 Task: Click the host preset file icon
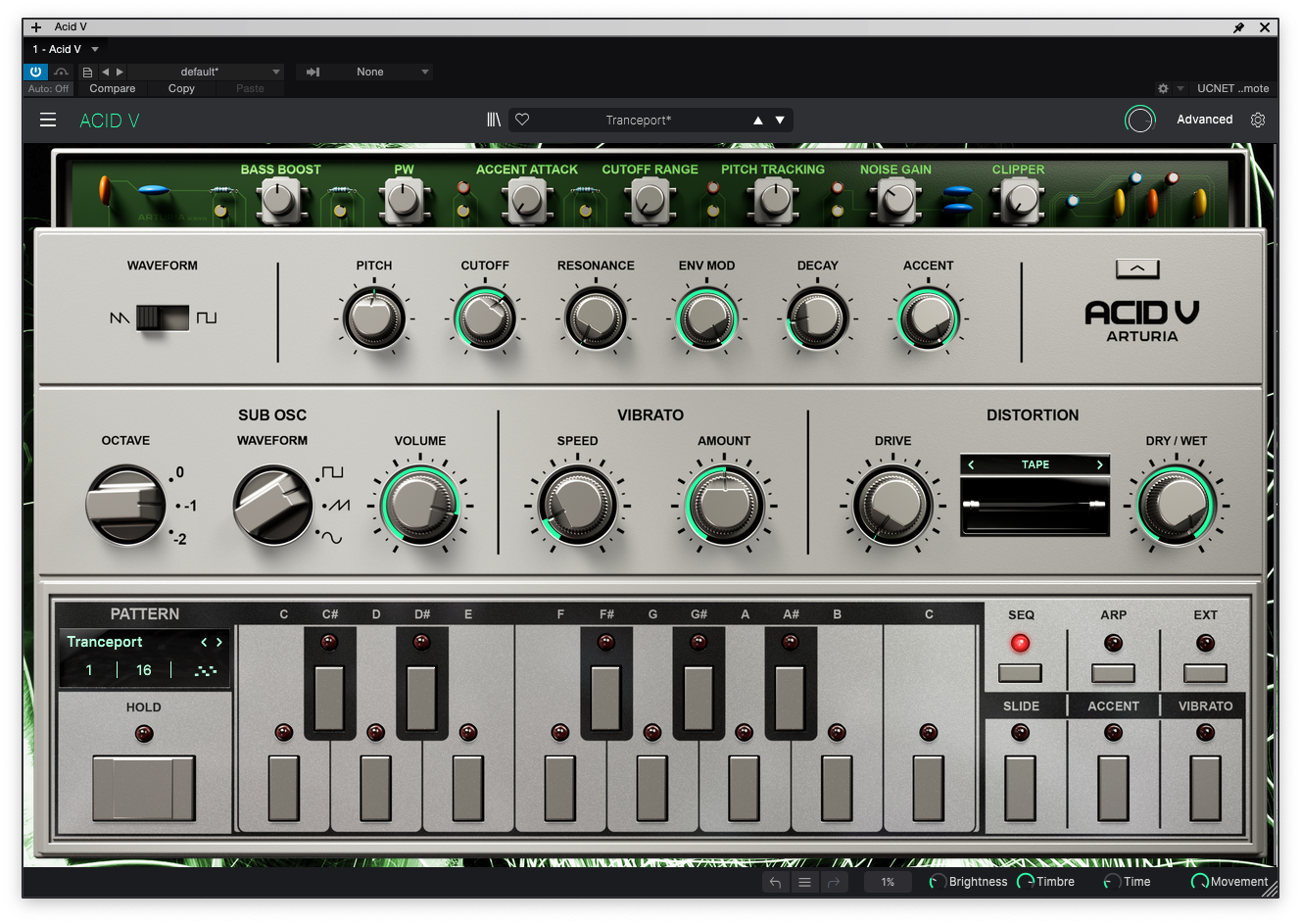87,72
